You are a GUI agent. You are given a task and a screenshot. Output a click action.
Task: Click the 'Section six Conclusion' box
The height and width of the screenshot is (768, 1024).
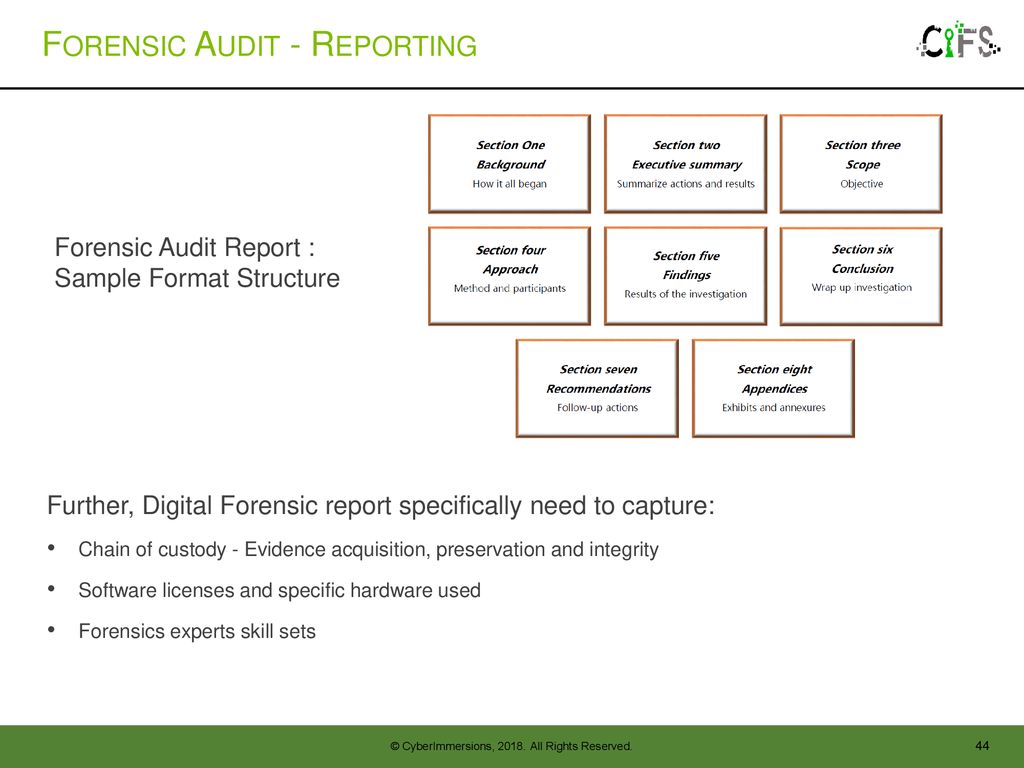click(x=861, y=276)
